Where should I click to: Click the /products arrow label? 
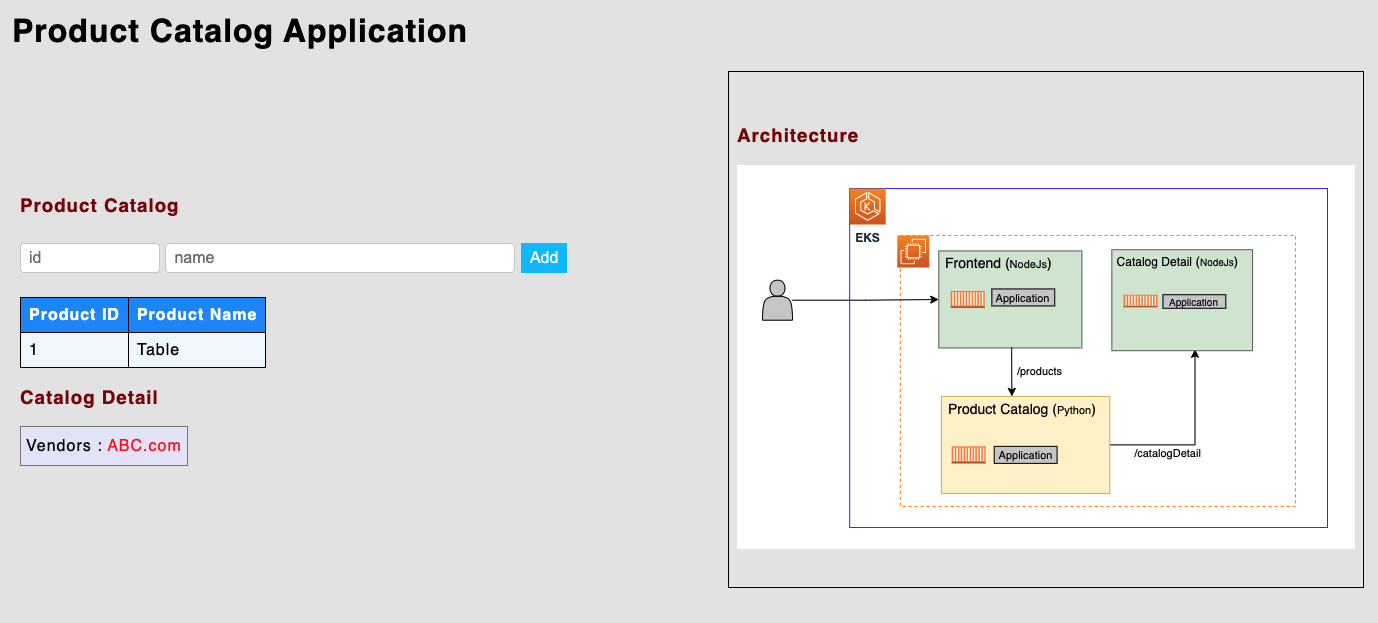pos(1040,371)
